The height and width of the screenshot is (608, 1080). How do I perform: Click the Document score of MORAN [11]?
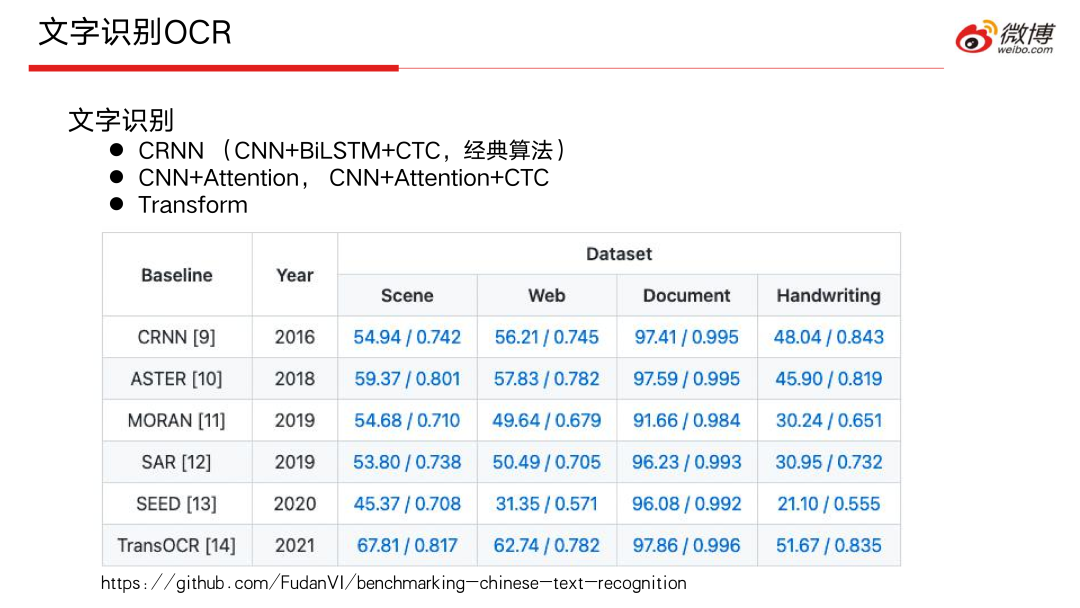[687, 420]
